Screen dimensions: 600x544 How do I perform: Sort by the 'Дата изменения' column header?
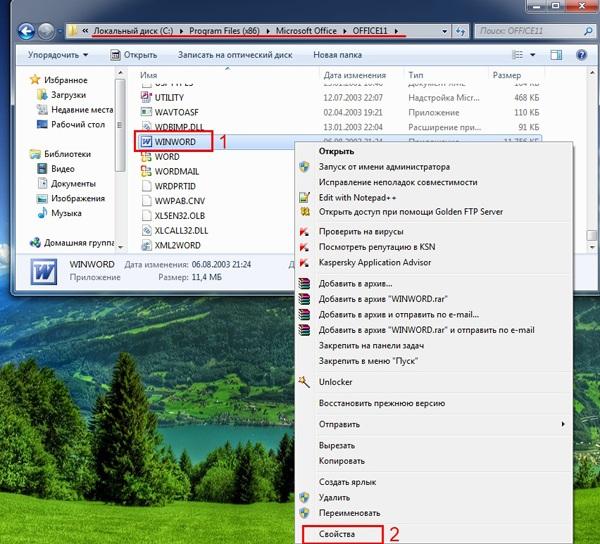tap(354, 75)
